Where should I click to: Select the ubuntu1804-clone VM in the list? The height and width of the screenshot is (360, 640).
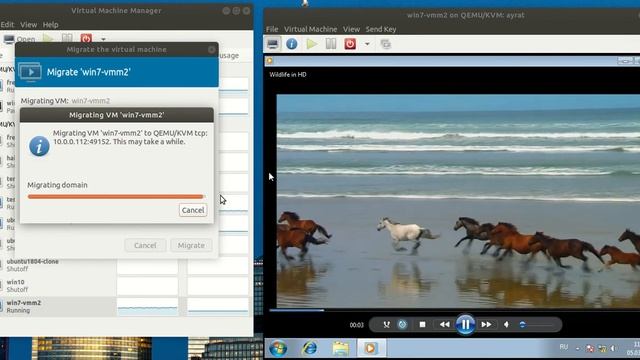(x=125, y=265)
